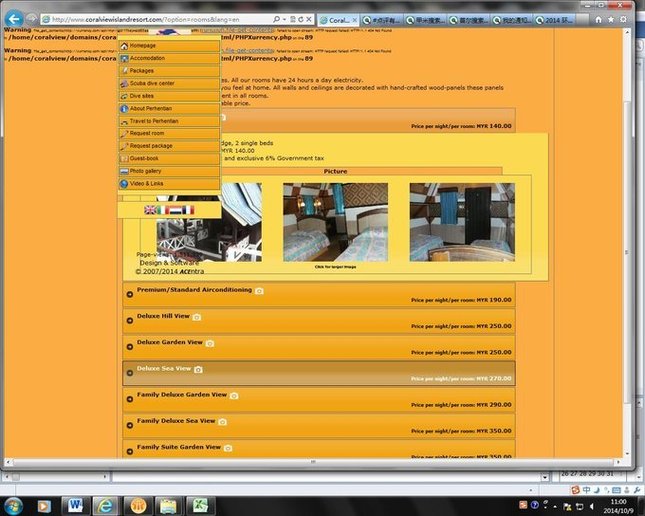This screenshot has width=645, height=516.
Task: Open the Homepage menu item
Action: 169,46
